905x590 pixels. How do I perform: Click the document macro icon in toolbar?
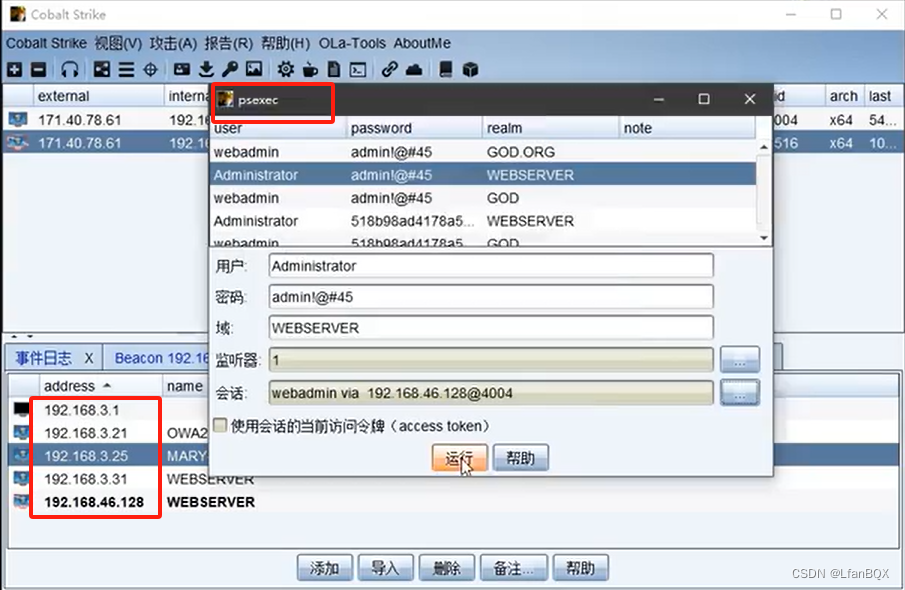click(334, 70)
